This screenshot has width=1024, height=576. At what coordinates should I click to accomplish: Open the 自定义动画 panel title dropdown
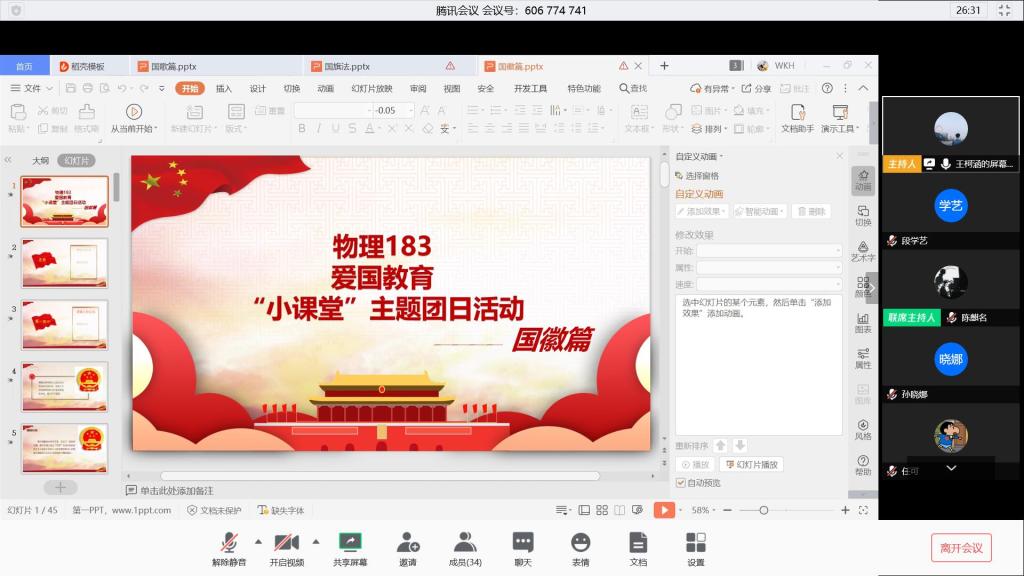(699, 156)
